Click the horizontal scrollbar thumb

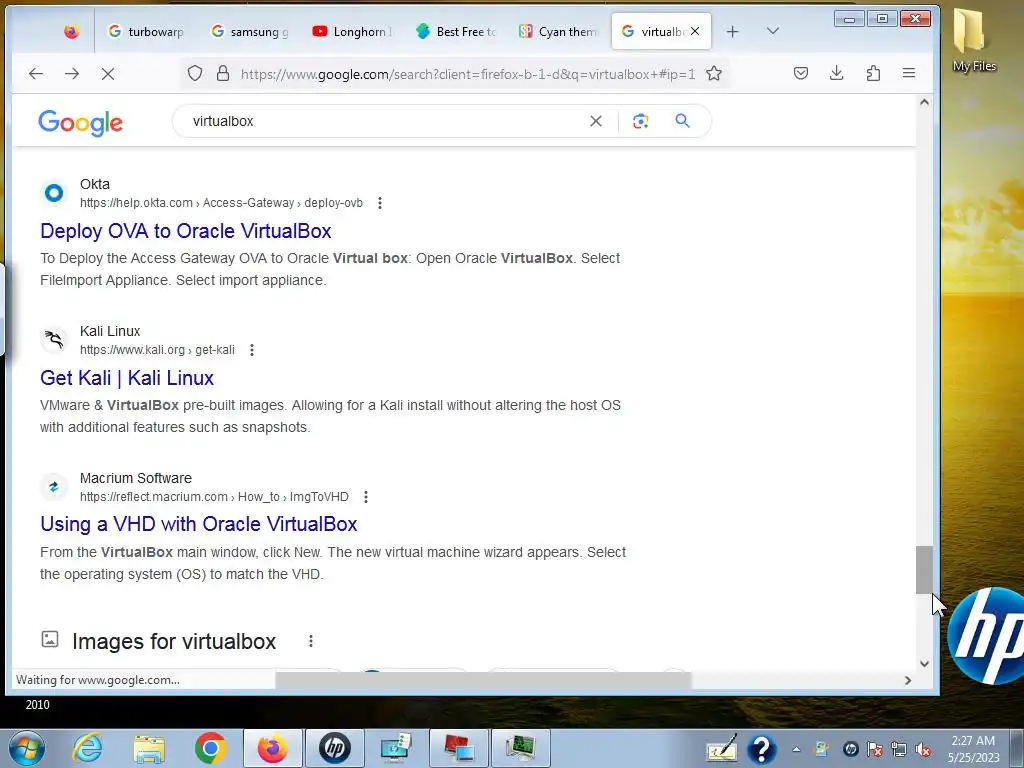pos(483,680)
